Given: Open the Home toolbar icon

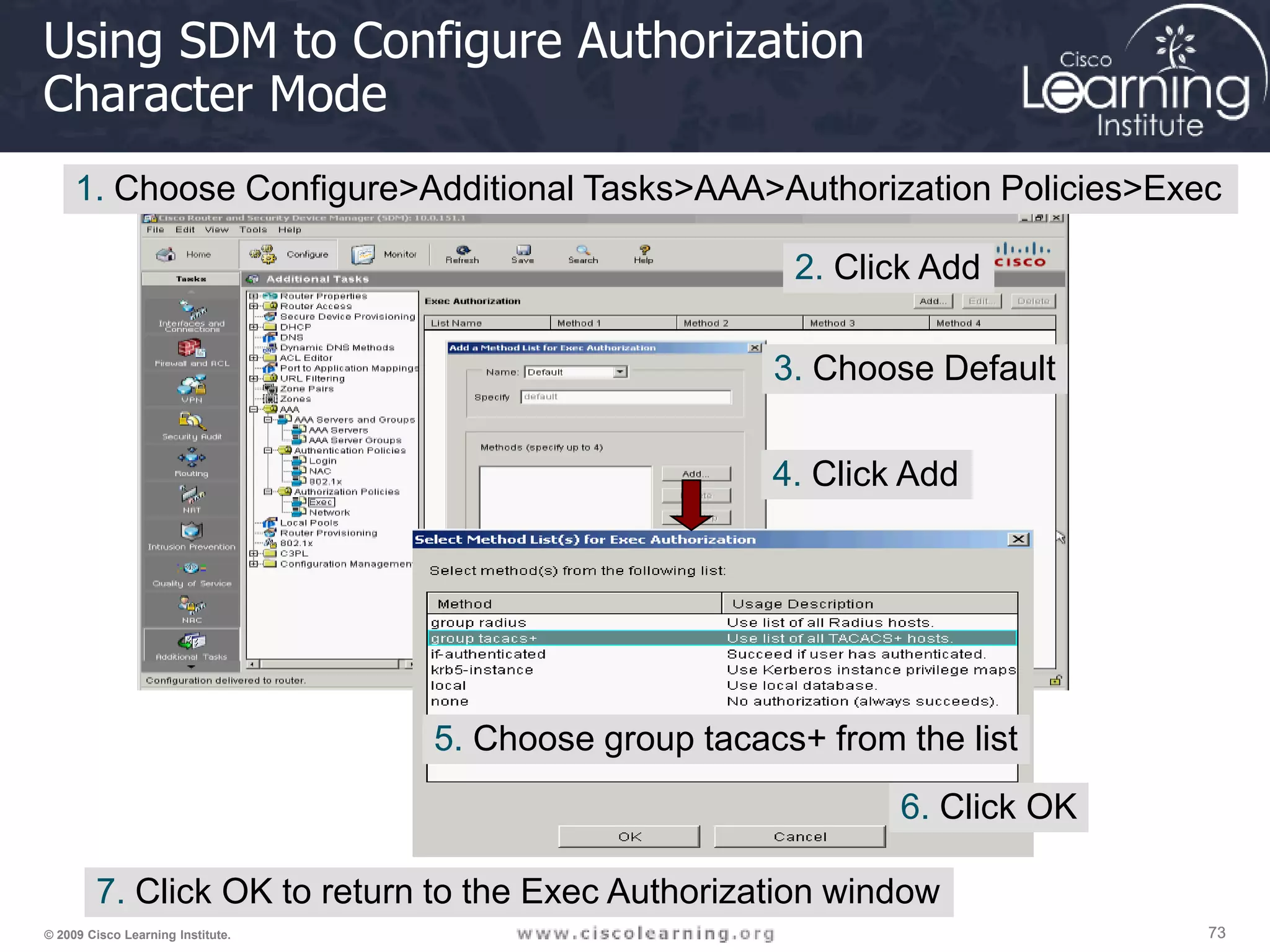Looking at the screenshot, I should tap(184, 255).
